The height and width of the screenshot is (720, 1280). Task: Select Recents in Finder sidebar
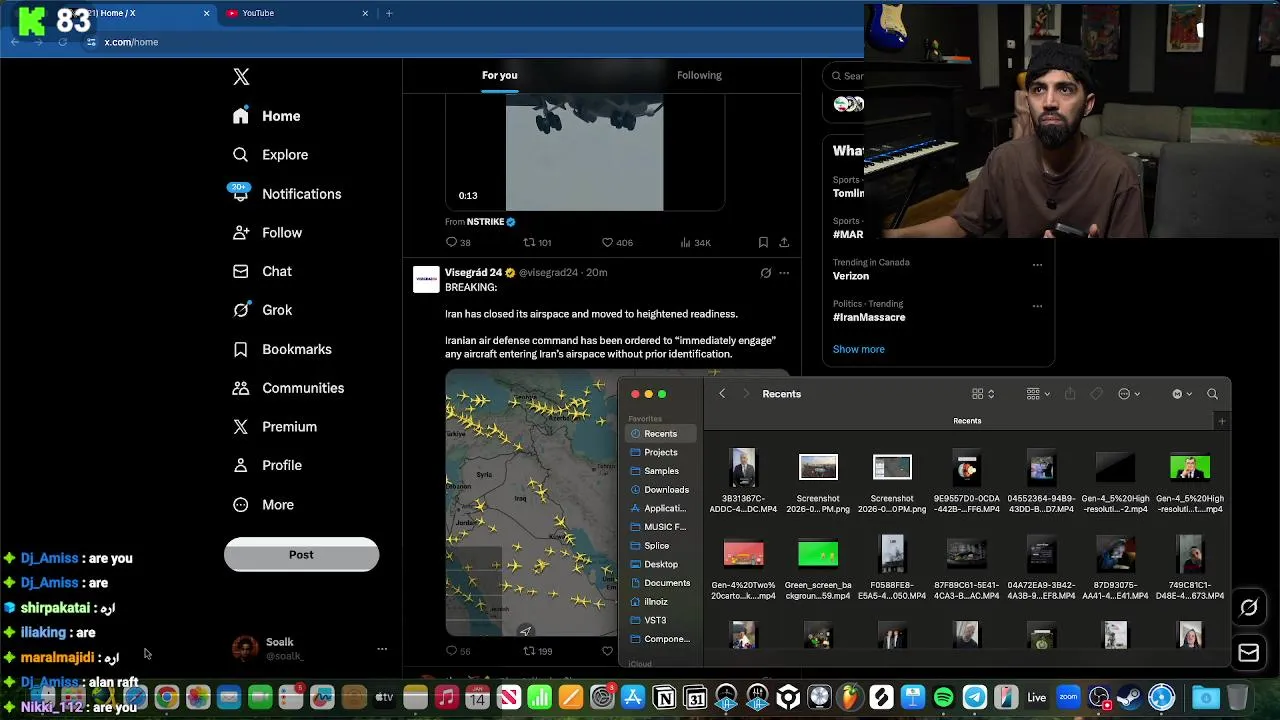point(661,434)
